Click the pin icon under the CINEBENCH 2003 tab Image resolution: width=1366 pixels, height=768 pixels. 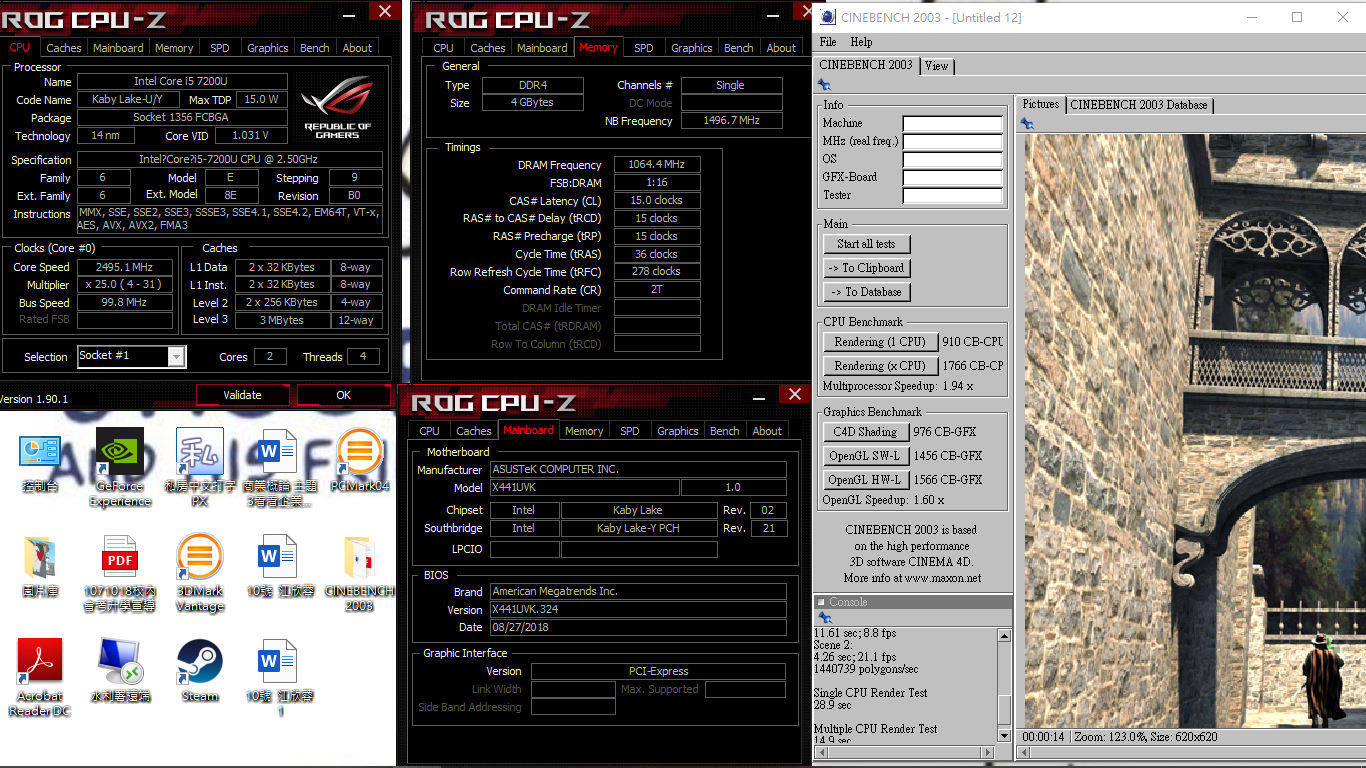[824, 85]
